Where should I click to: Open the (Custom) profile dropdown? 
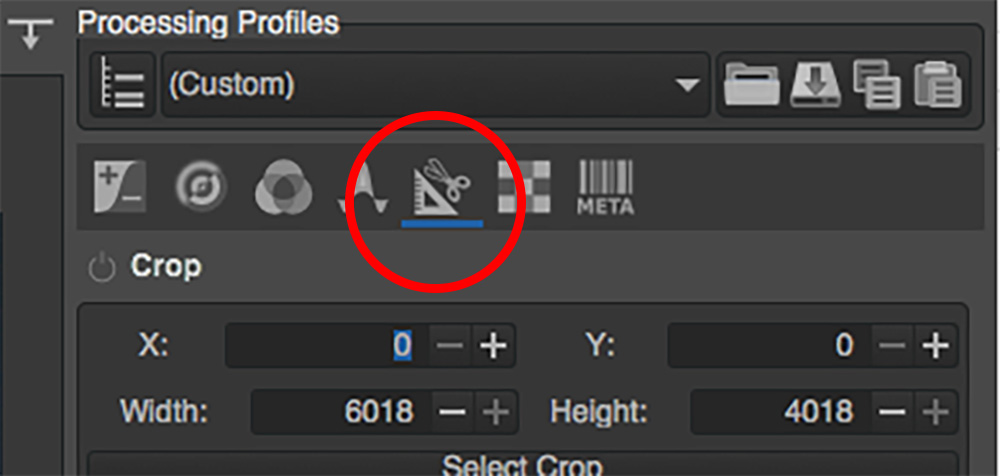(x=436, y=85)
